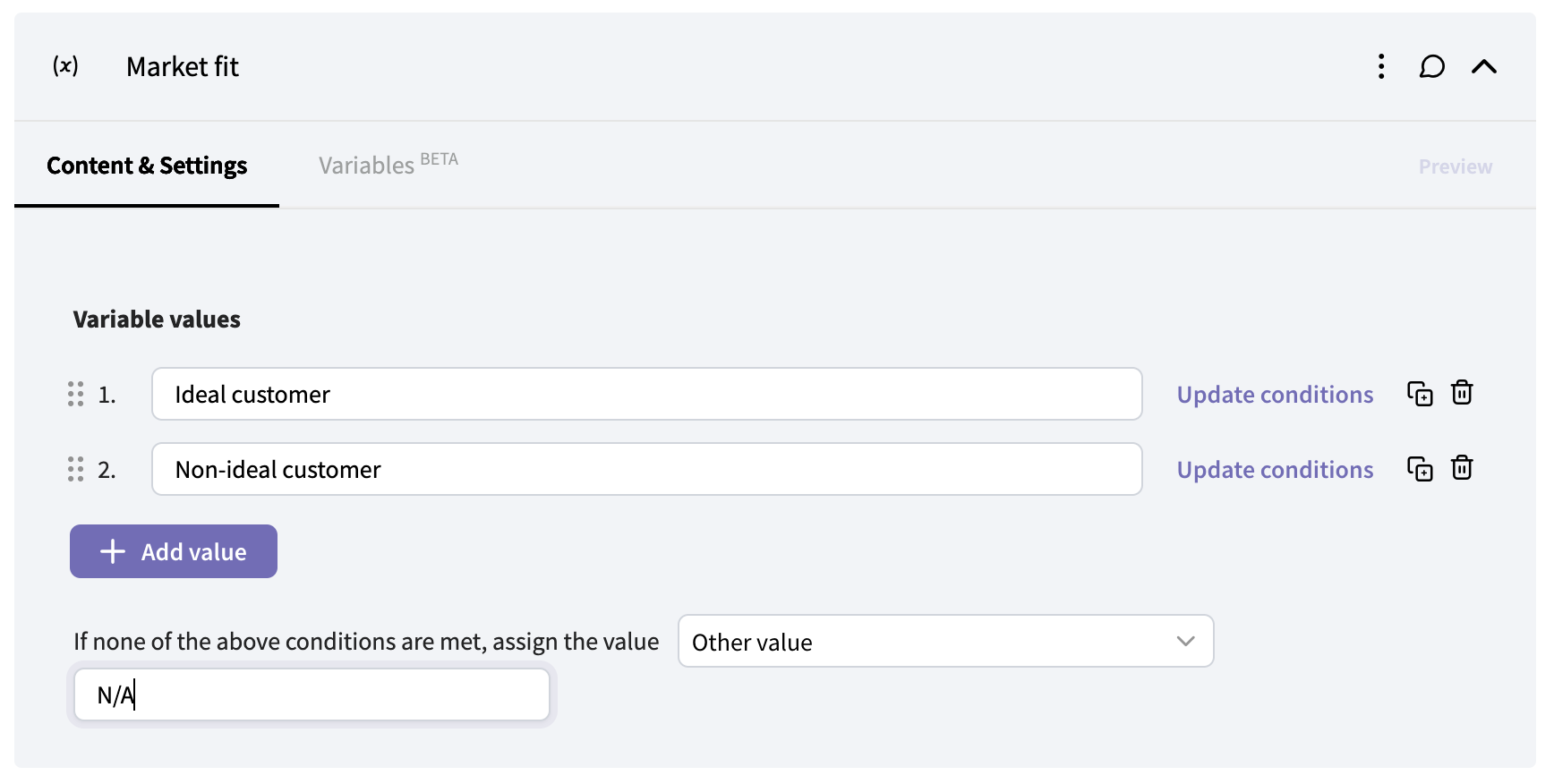Delete the Ideal customer value
The height and width of the screenshot is (784, 1554).
(x=1462, y=393)
